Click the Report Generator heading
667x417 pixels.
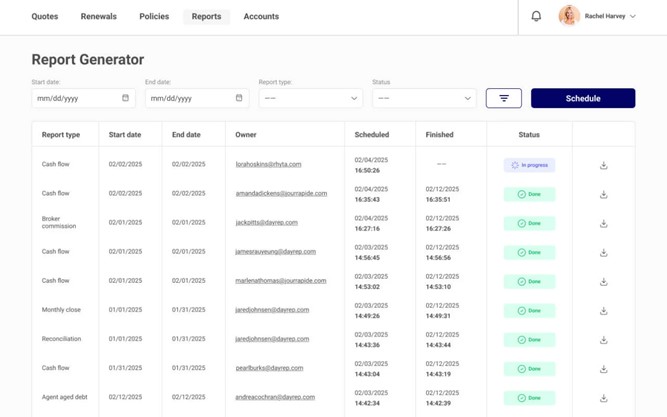[88, 60]
